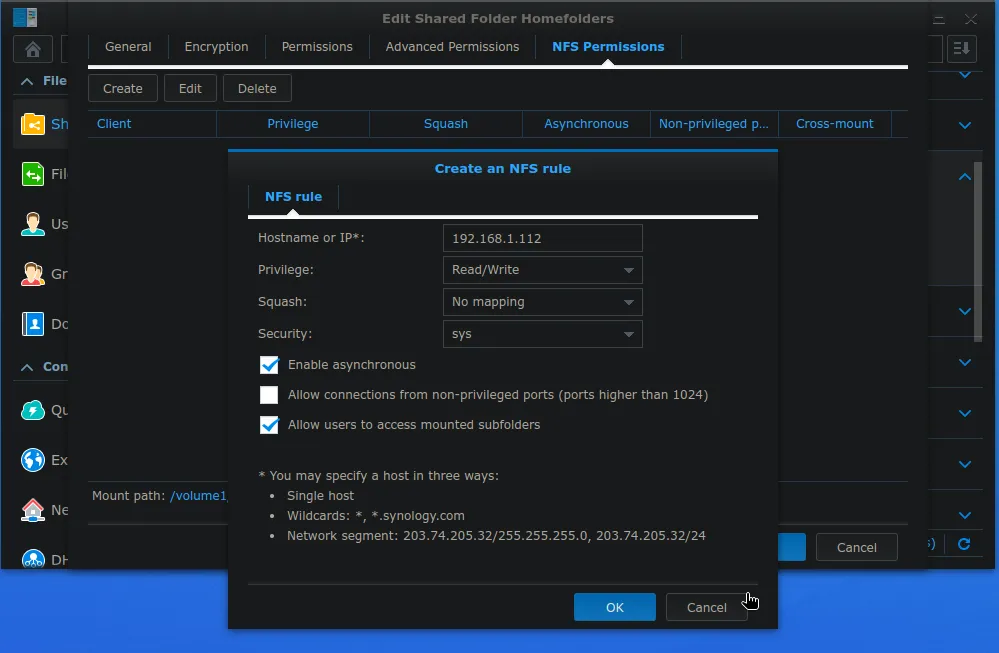Enable asynchronous checkbox
Image resolution: width=999 pixels, height=653 pixels.
(269, 365)
